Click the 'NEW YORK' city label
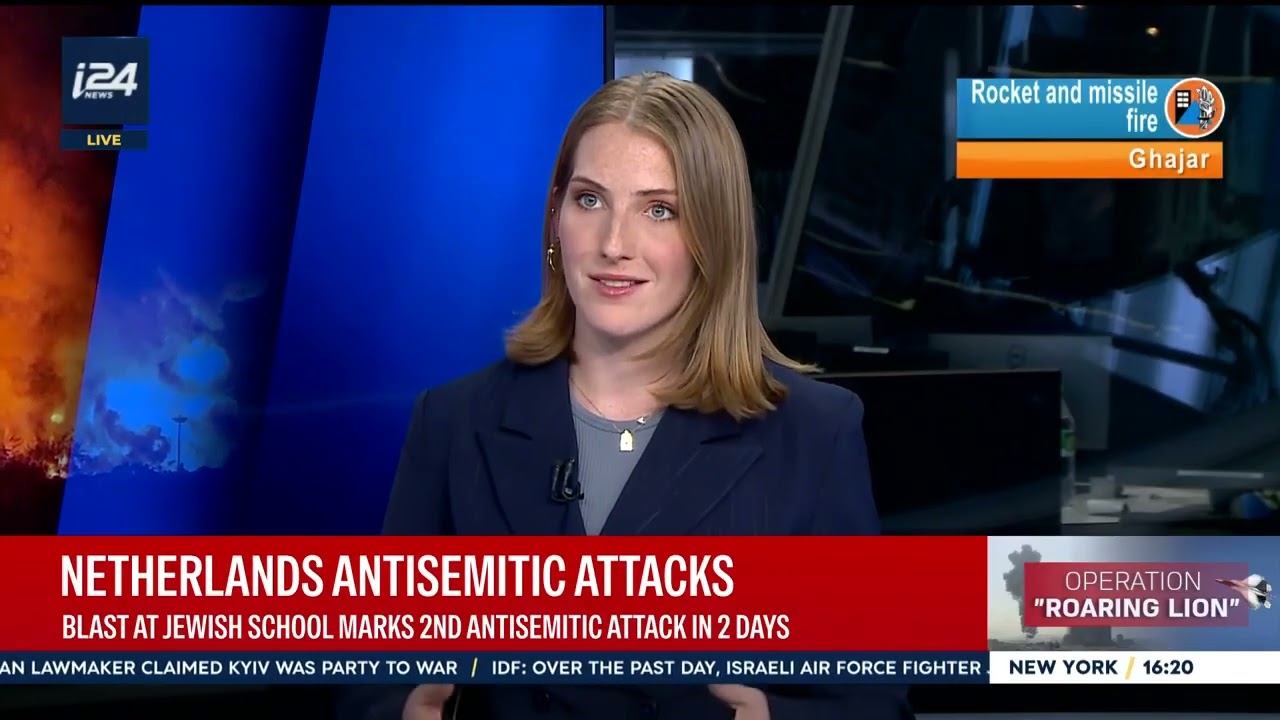This screenshot has width=1280, height=720. tap(1063, 668)
